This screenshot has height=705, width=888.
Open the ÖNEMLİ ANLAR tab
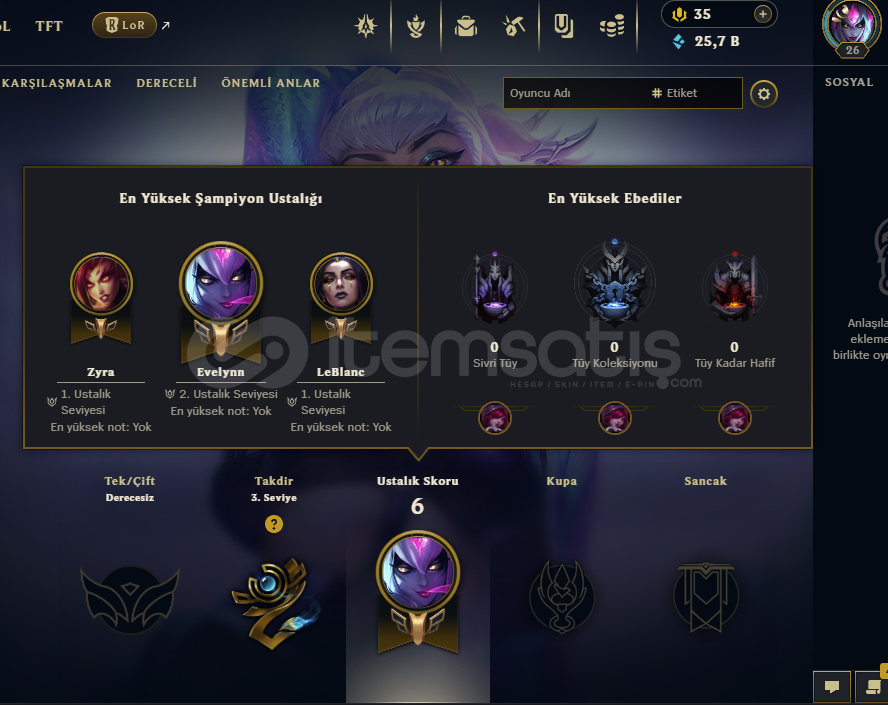(271, 83)
